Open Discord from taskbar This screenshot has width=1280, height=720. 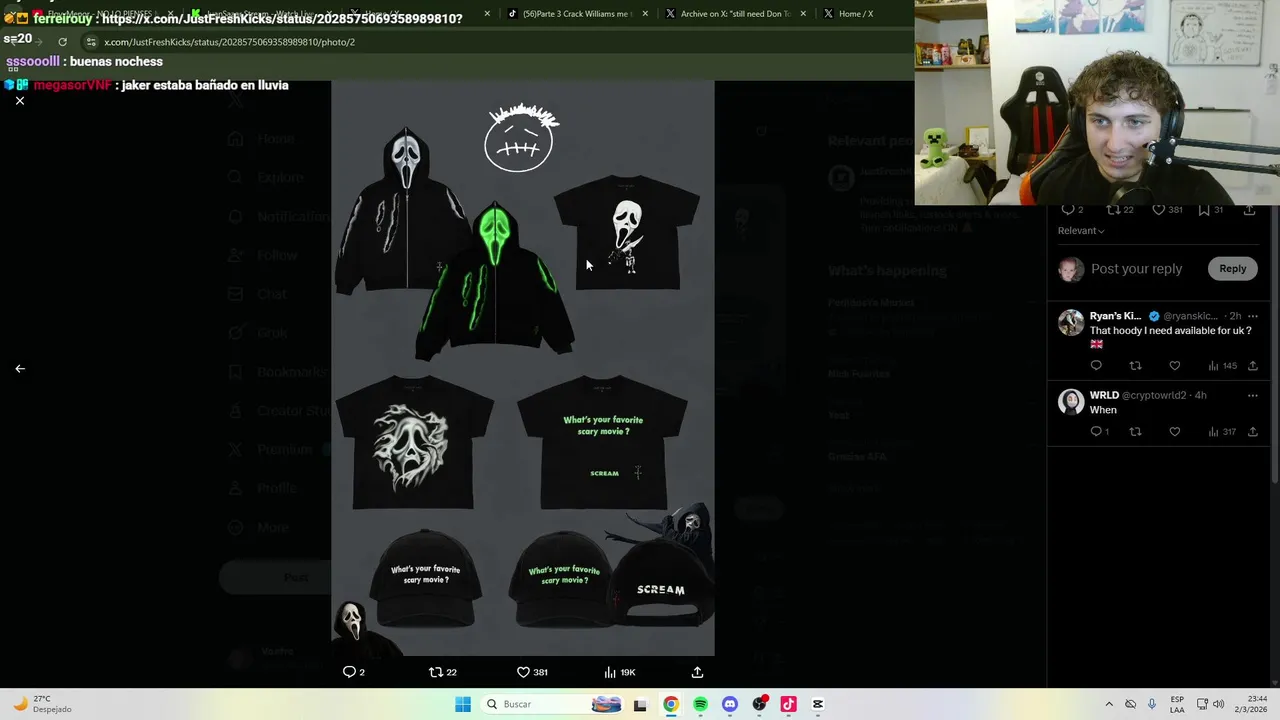coord(729,704)
